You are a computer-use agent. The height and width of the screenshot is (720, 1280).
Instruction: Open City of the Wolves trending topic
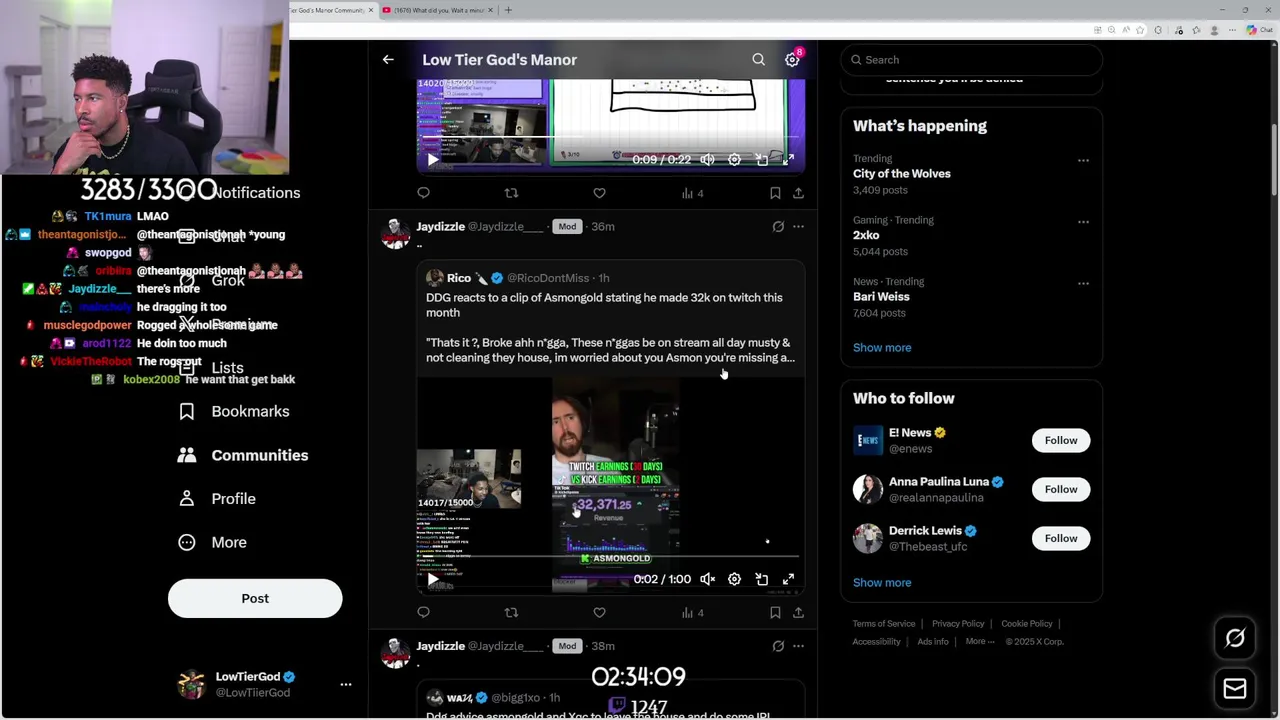click(x=902, y=174)
